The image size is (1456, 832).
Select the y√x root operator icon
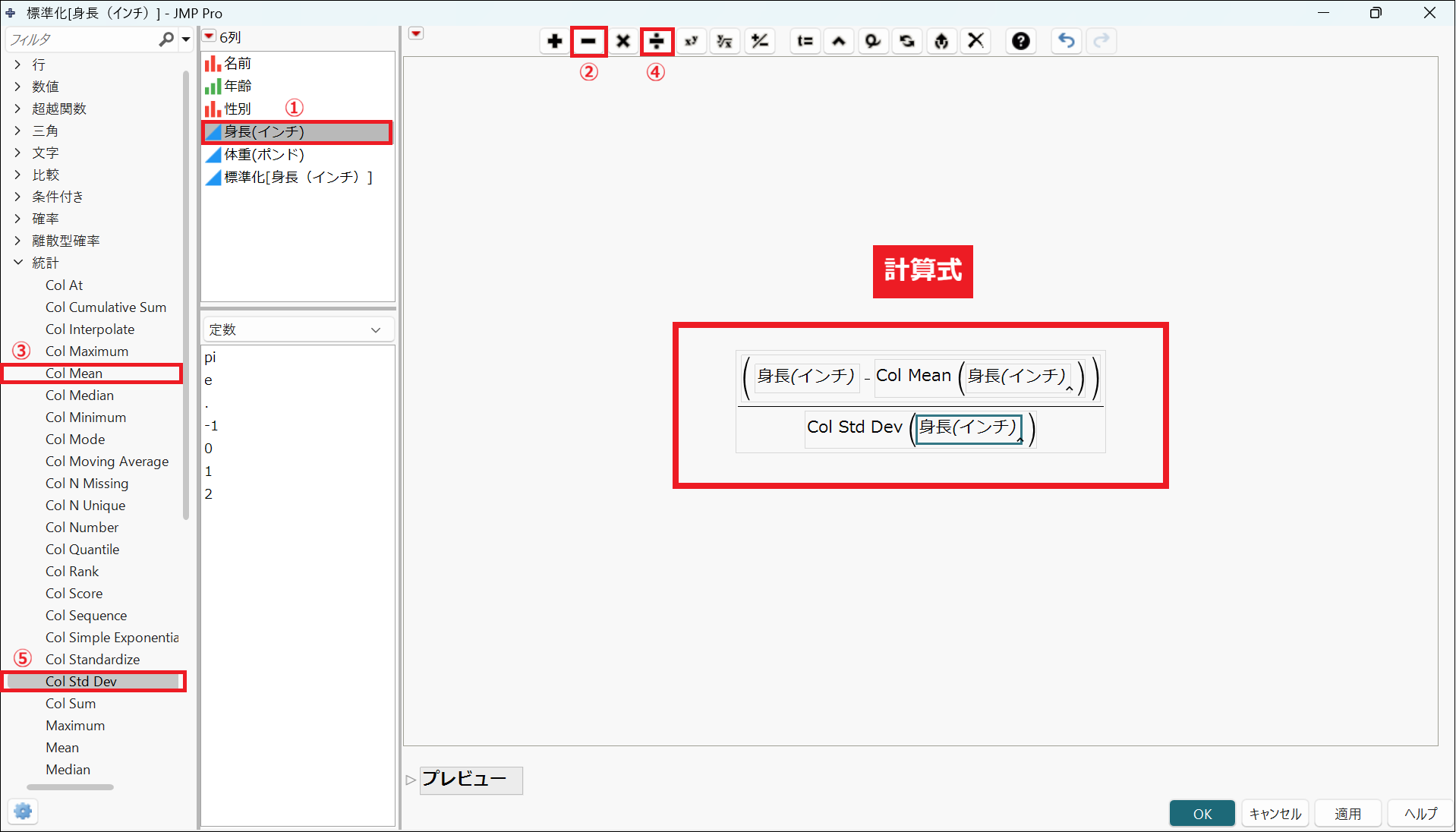724,41
